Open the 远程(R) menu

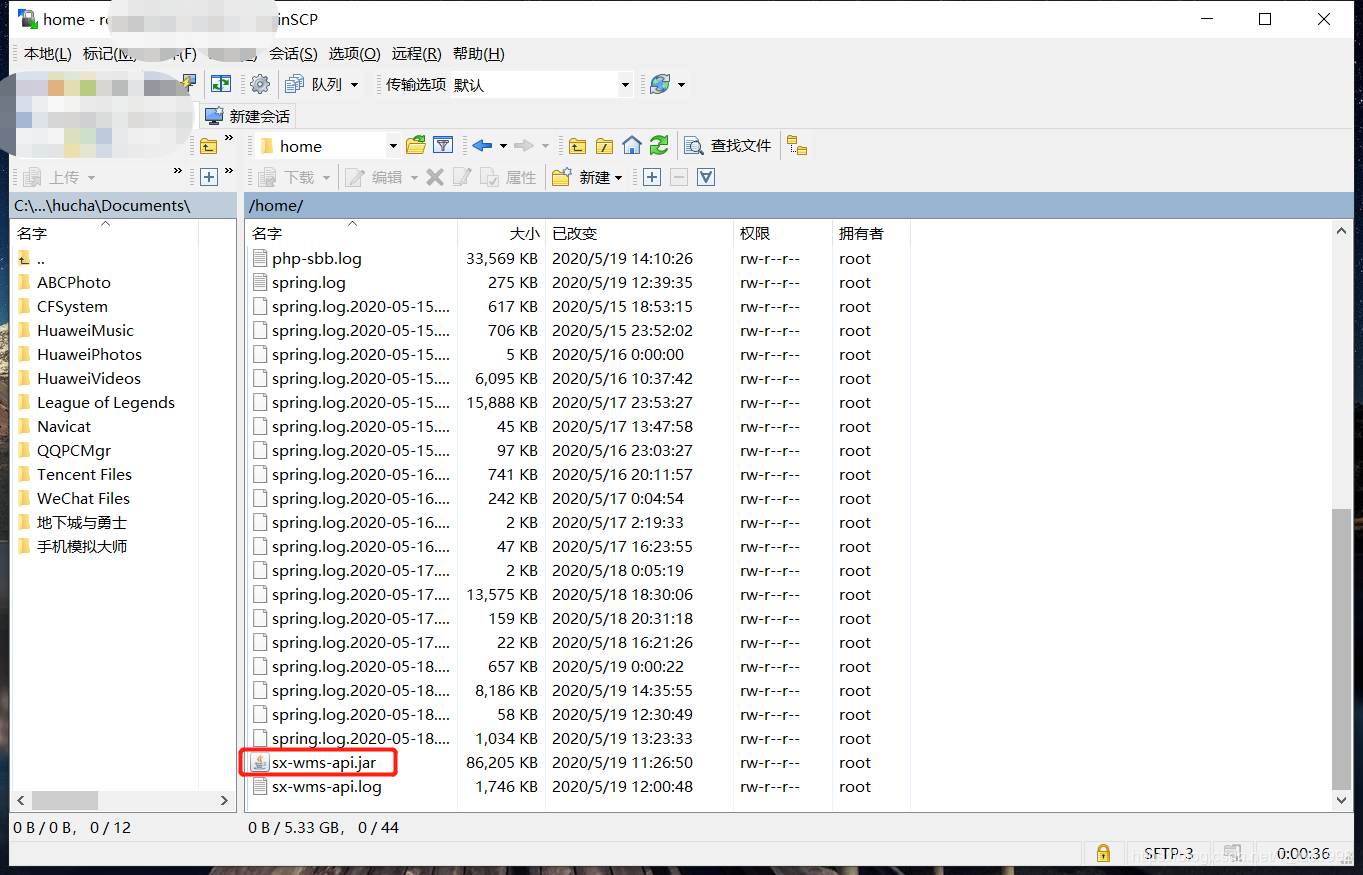point(417,54)
